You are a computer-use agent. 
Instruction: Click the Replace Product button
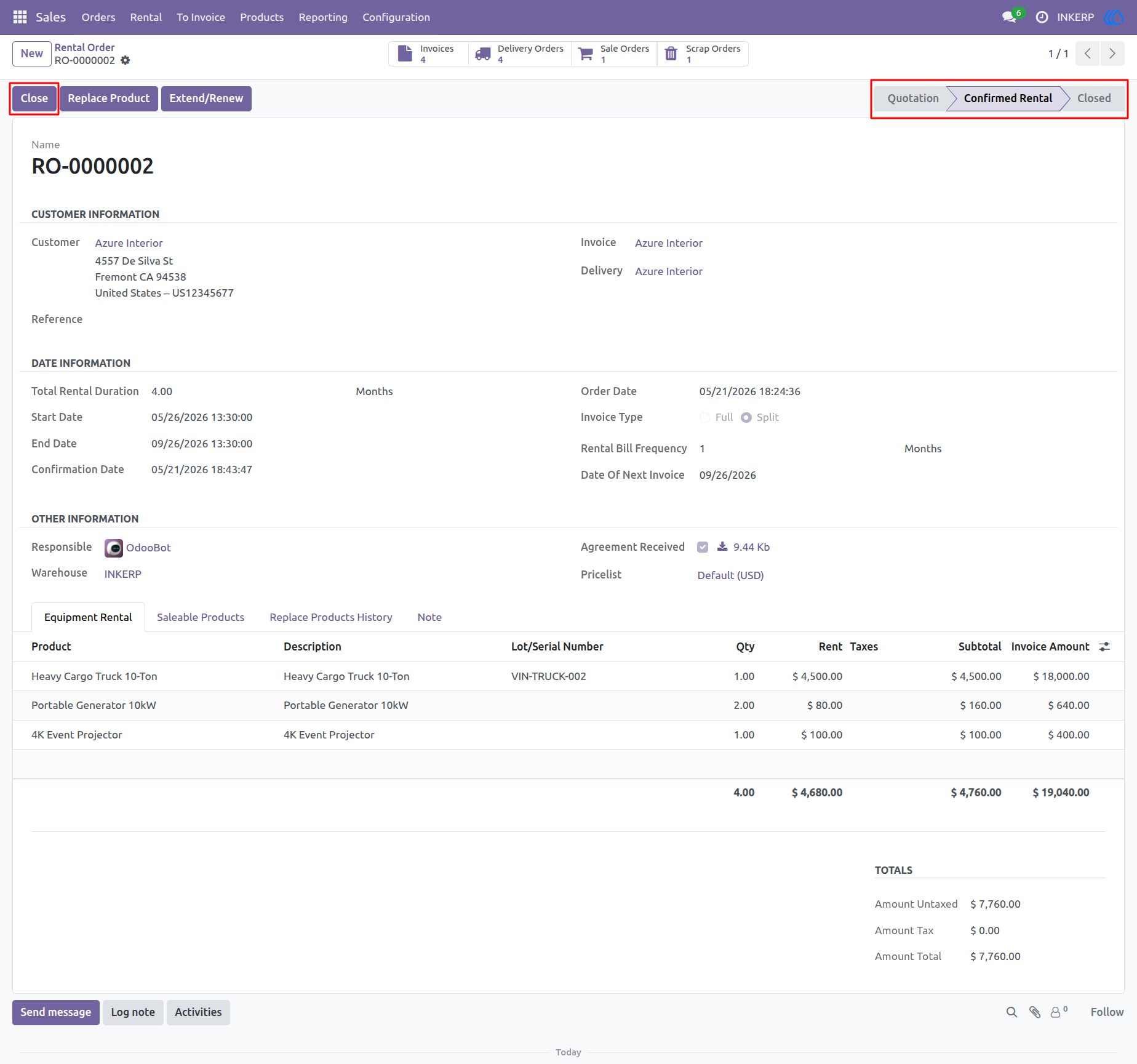(109, 98)
